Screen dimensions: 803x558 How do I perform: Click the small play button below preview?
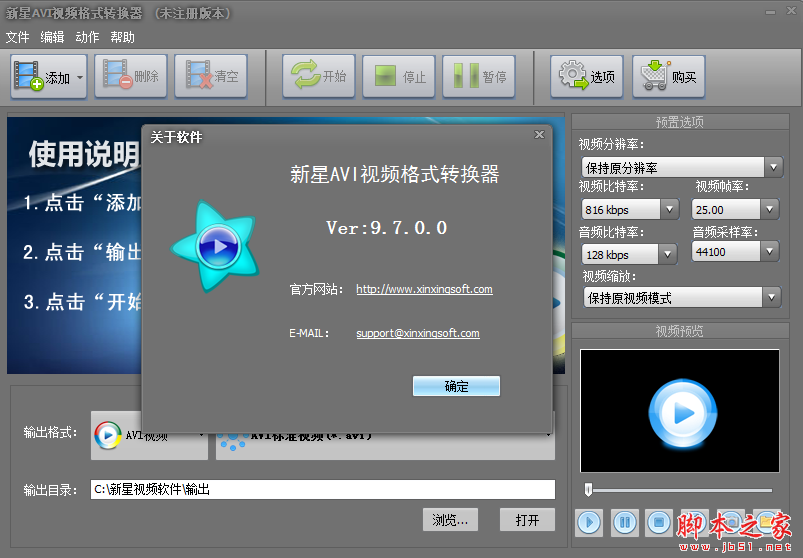(589, 523)
